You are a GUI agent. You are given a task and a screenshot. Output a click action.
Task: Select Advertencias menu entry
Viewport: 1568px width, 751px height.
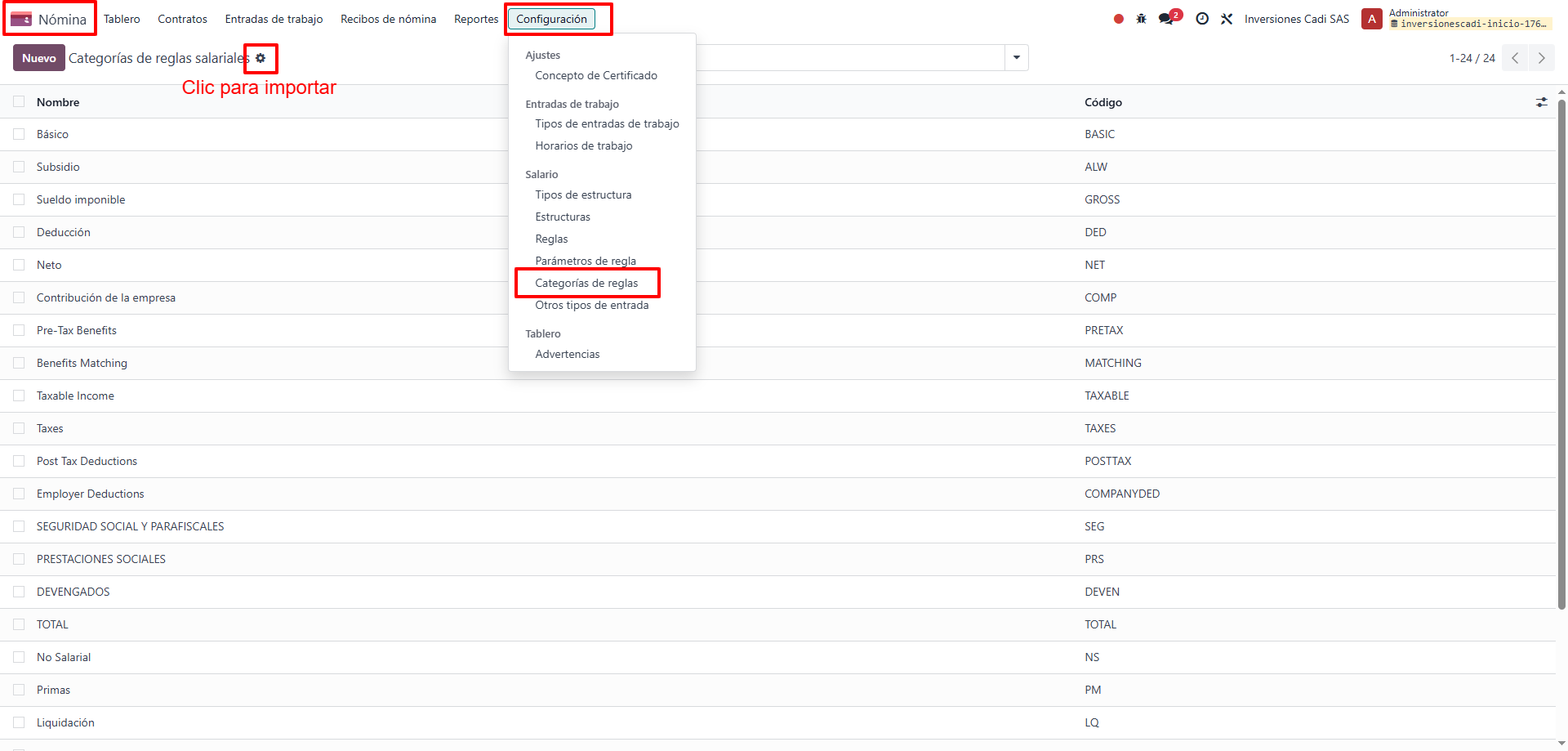568,354
